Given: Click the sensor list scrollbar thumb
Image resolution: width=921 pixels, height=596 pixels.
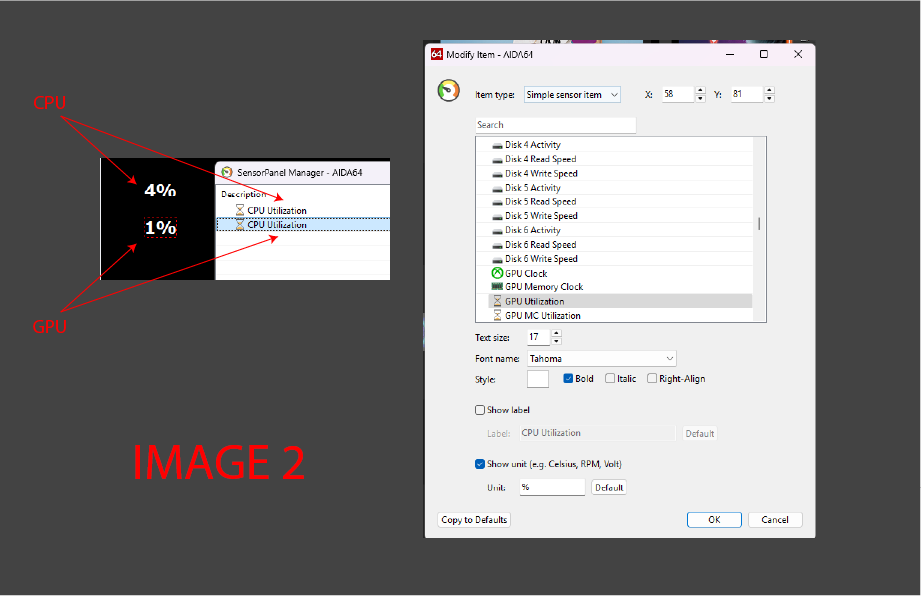Looking at the screenshot, I should click(x=759, y=224).
